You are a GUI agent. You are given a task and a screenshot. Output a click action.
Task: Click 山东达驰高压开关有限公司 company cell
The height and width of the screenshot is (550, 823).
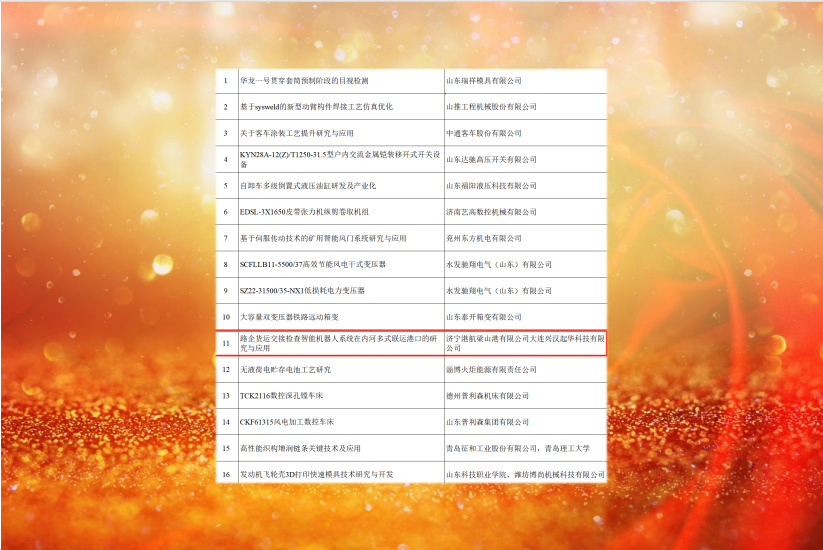[x=491, y=159]
